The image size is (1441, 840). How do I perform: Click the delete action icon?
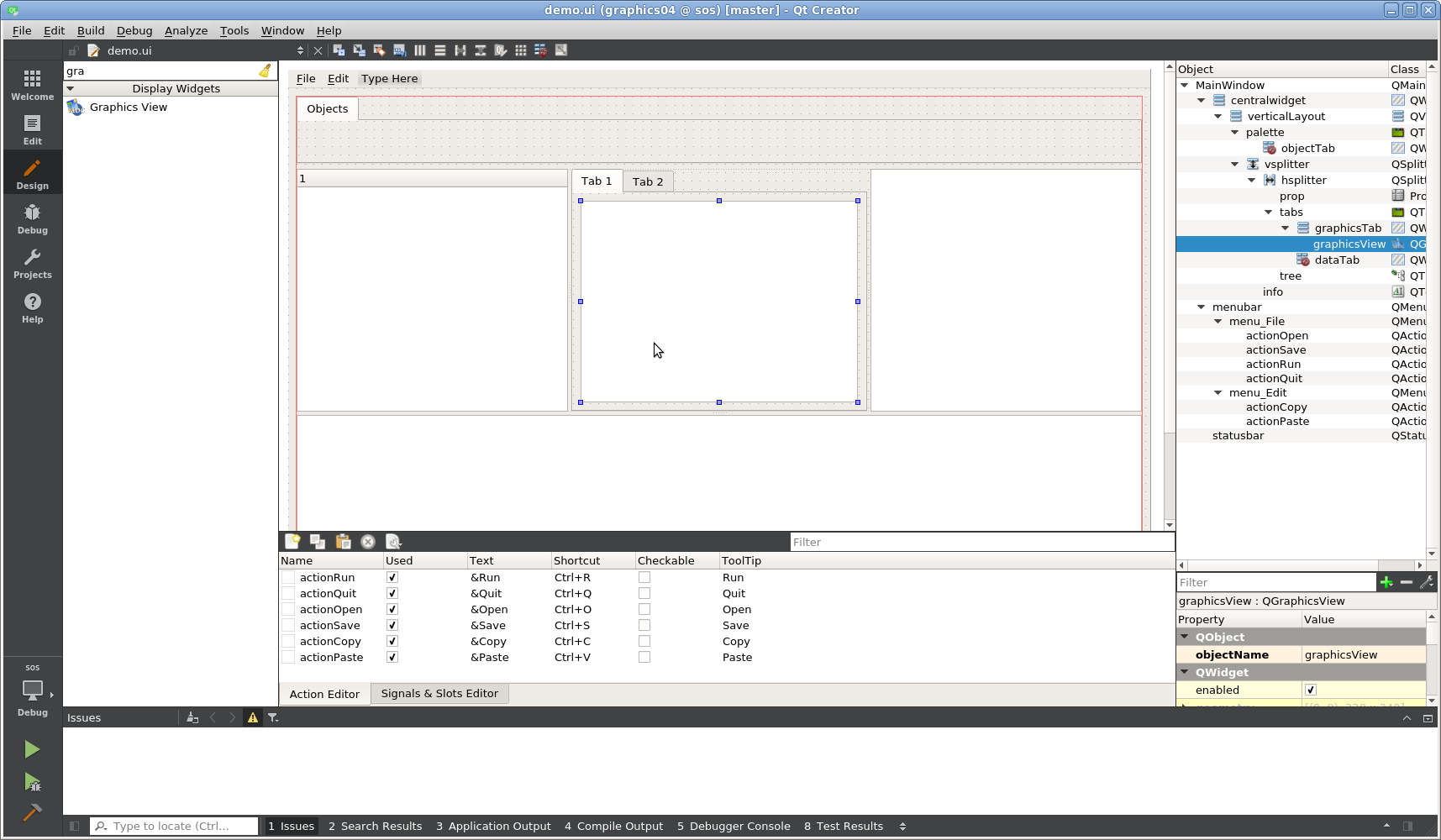[368, 542]
